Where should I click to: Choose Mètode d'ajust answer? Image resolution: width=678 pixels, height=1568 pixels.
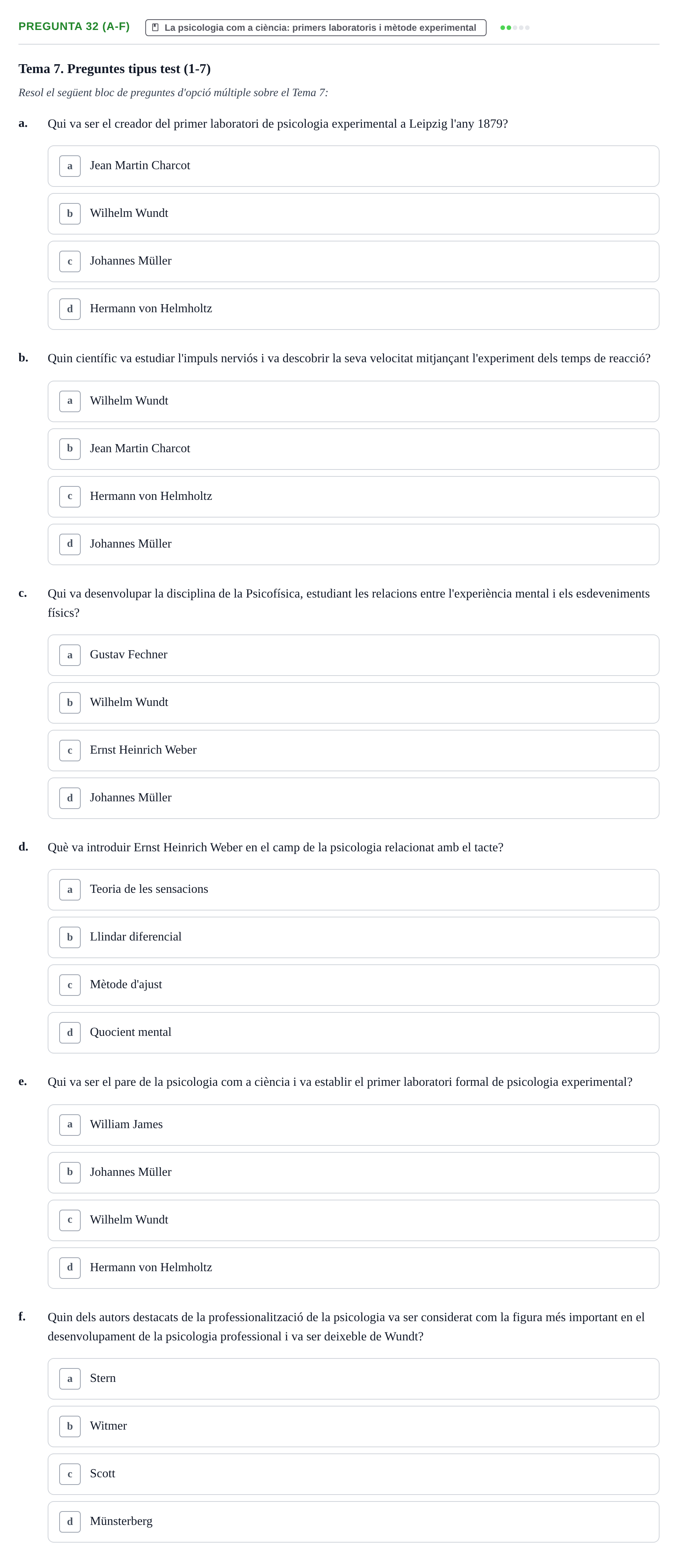point(353,985)
